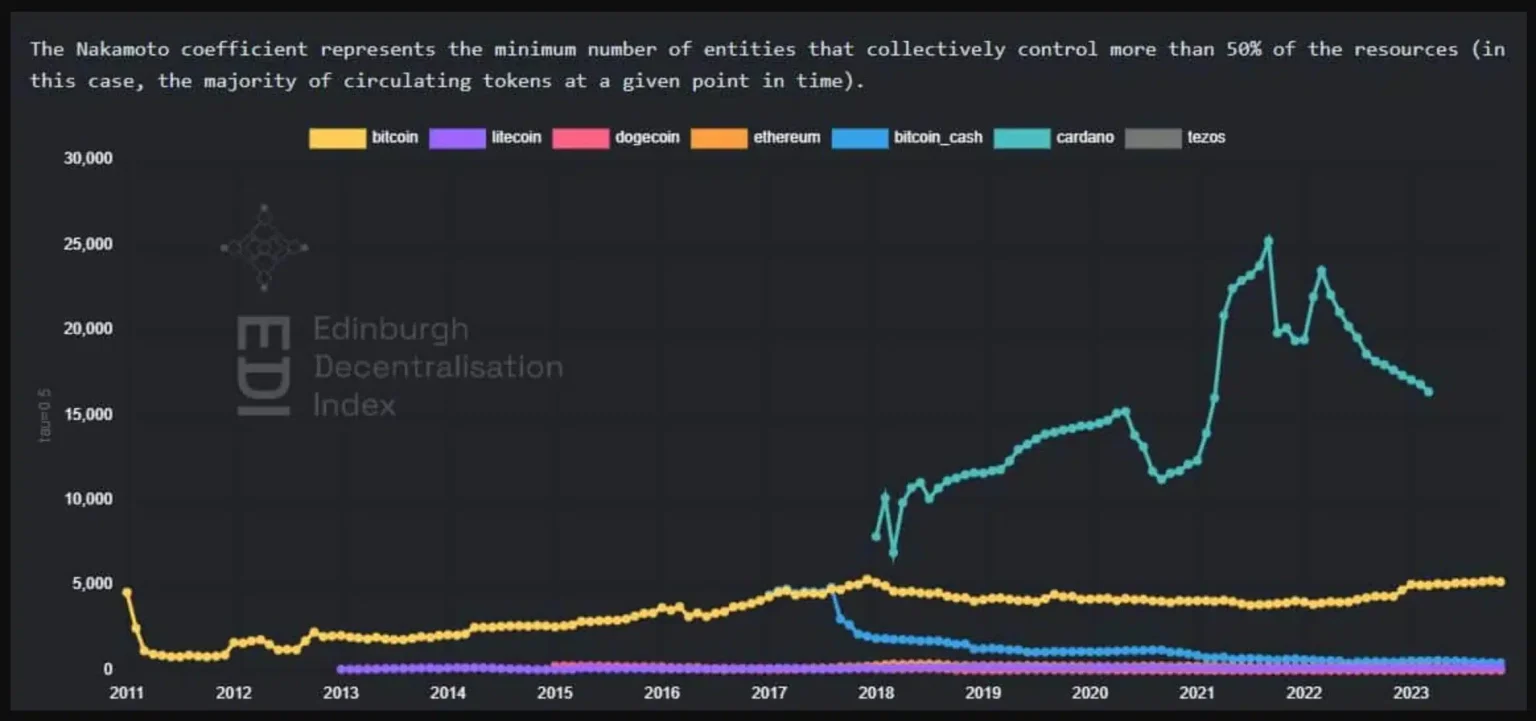The image size is (1536, 721).
Task: Click the purple litecoin legend color swatch
Action: 458,138
